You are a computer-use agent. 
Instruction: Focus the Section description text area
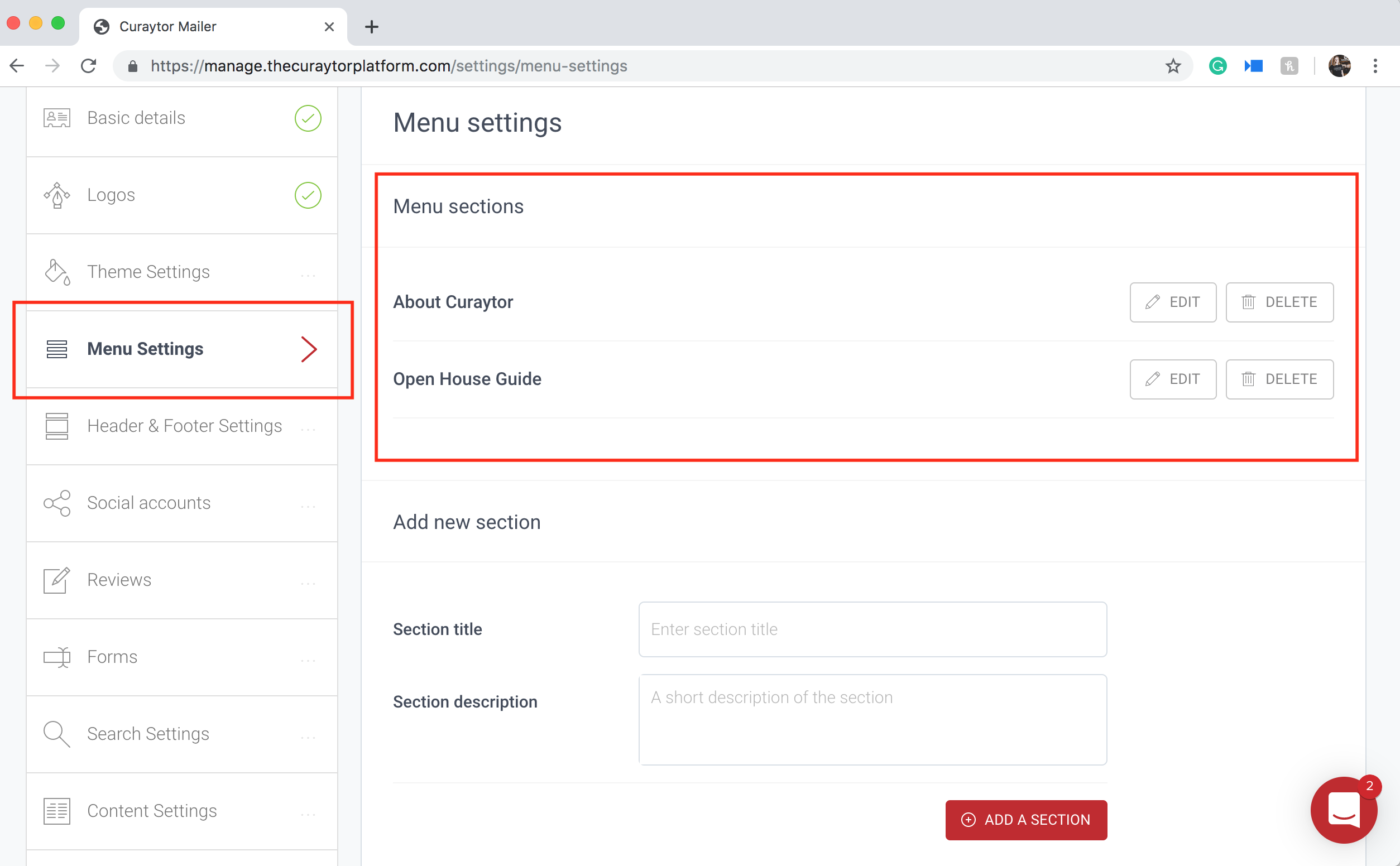click(872, 719)
